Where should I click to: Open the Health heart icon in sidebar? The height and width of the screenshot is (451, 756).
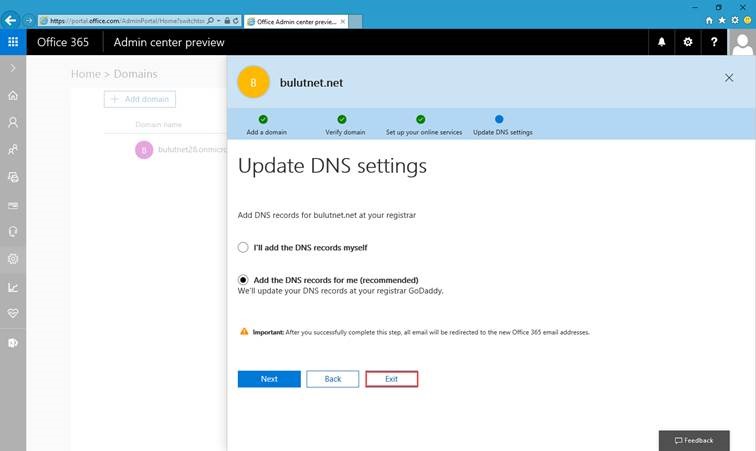point(13,314)
